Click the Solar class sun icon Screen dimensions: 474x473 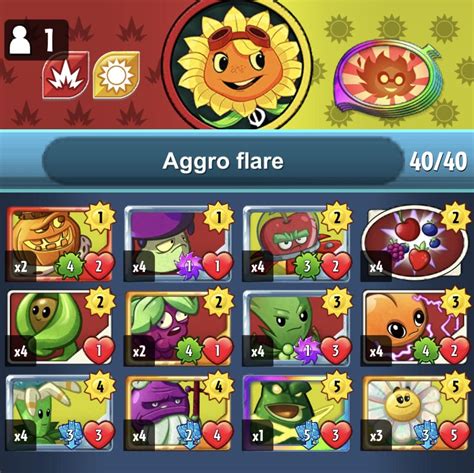pos(116,75)
